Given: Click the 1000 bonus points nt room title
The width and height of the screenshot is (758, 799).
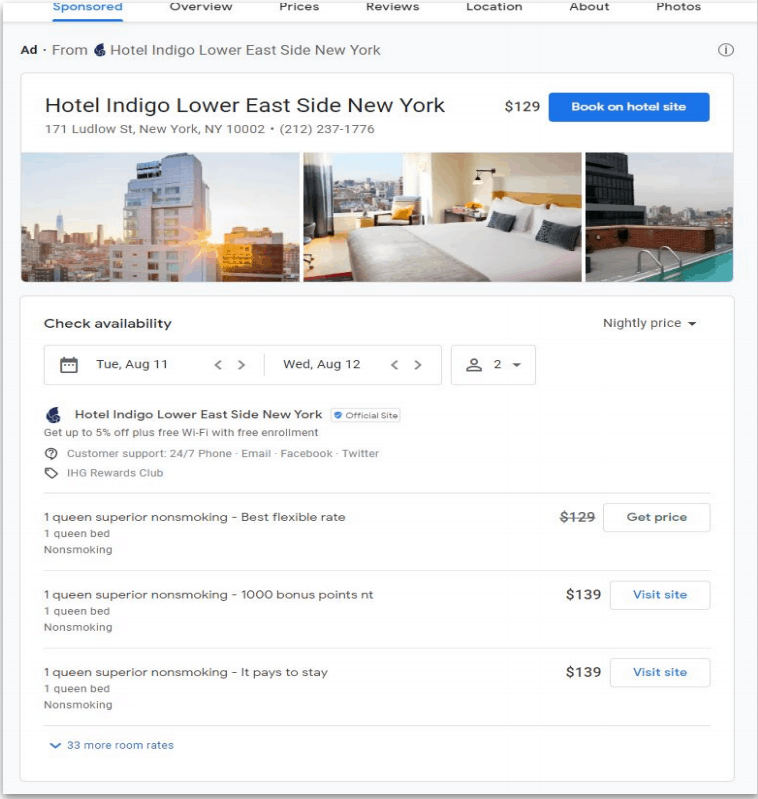Looking at the screenshot, I should point(208,595).
